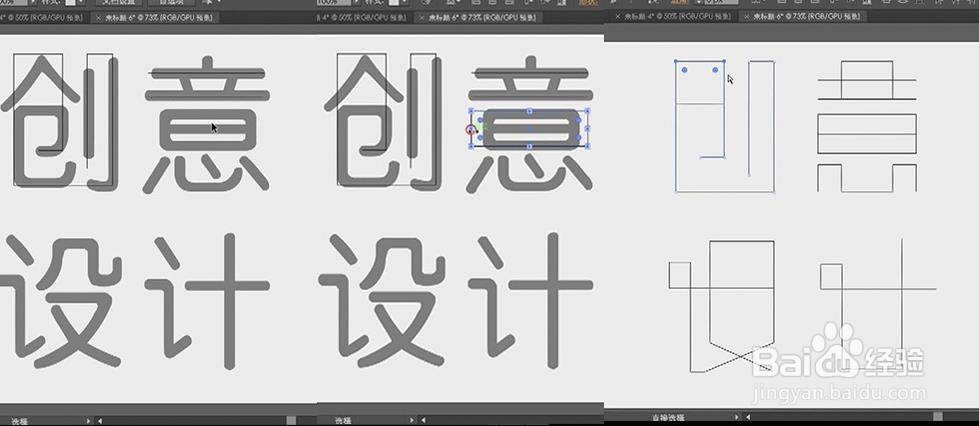In left panel, click the horizontal scrollbar left arrow
Viewport: 979px width, 426px height.
point(100,421)
